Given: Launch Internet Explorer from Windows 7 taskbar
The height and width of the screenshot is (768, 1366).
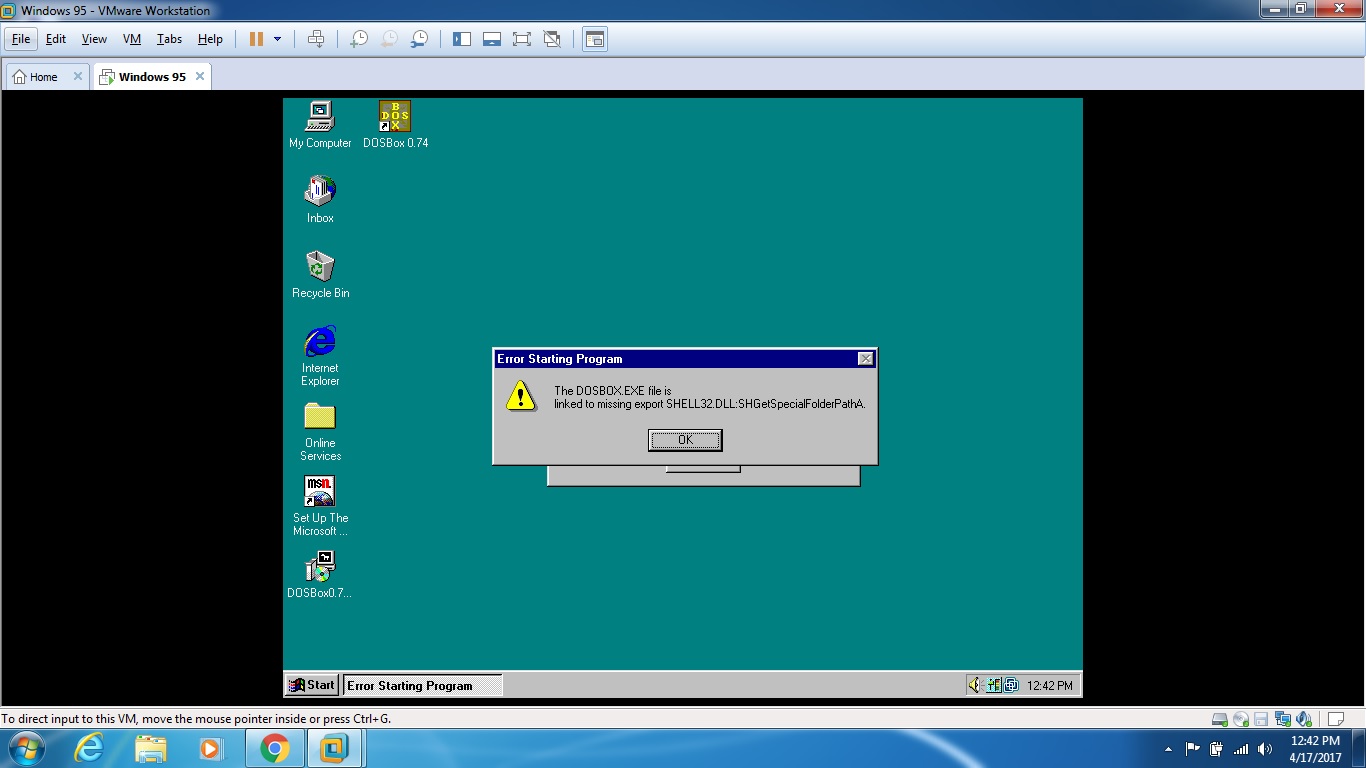Looking at the screenshot, I should [x=89, y=748].
